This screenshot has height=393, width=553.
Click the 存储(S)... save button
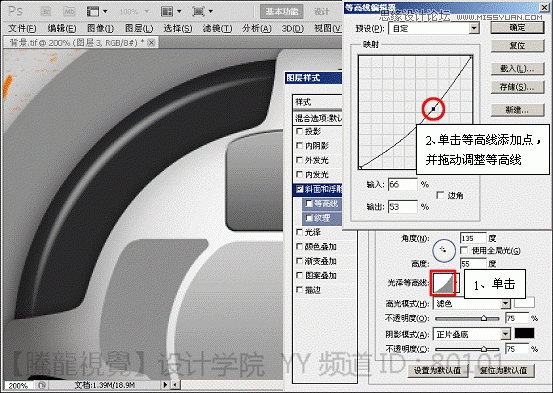tap(517, 87)
